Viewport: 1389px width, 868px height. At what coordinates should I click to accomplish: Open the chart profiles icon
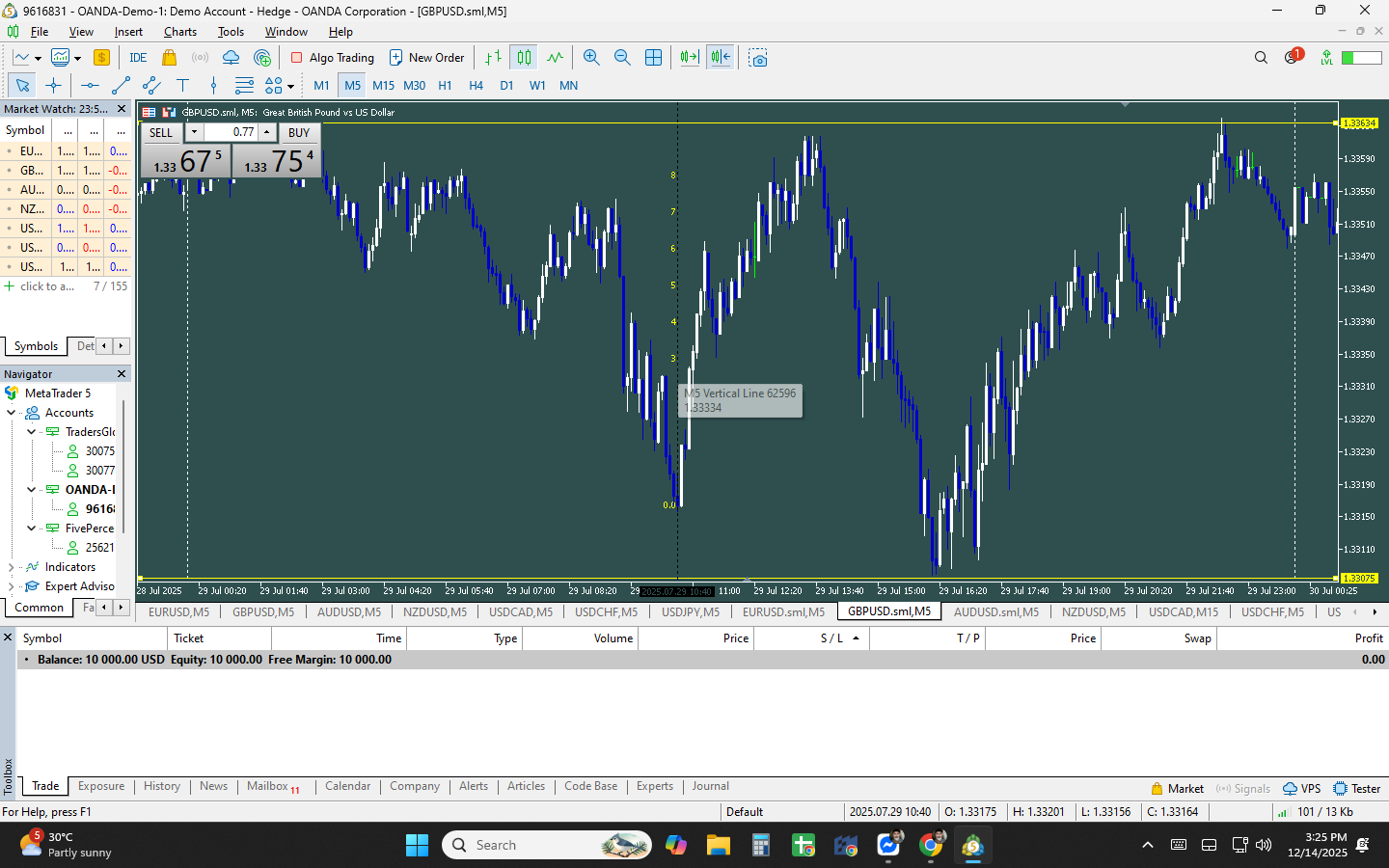click(x=60, y=58)
